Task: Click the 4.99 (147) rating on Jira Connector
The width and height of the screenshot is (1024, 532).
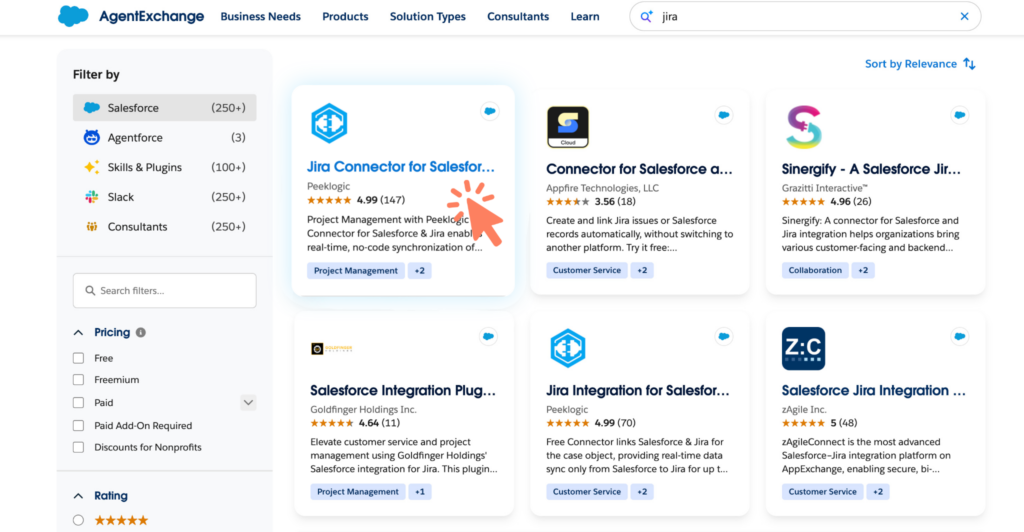Action: click(356, 200)
